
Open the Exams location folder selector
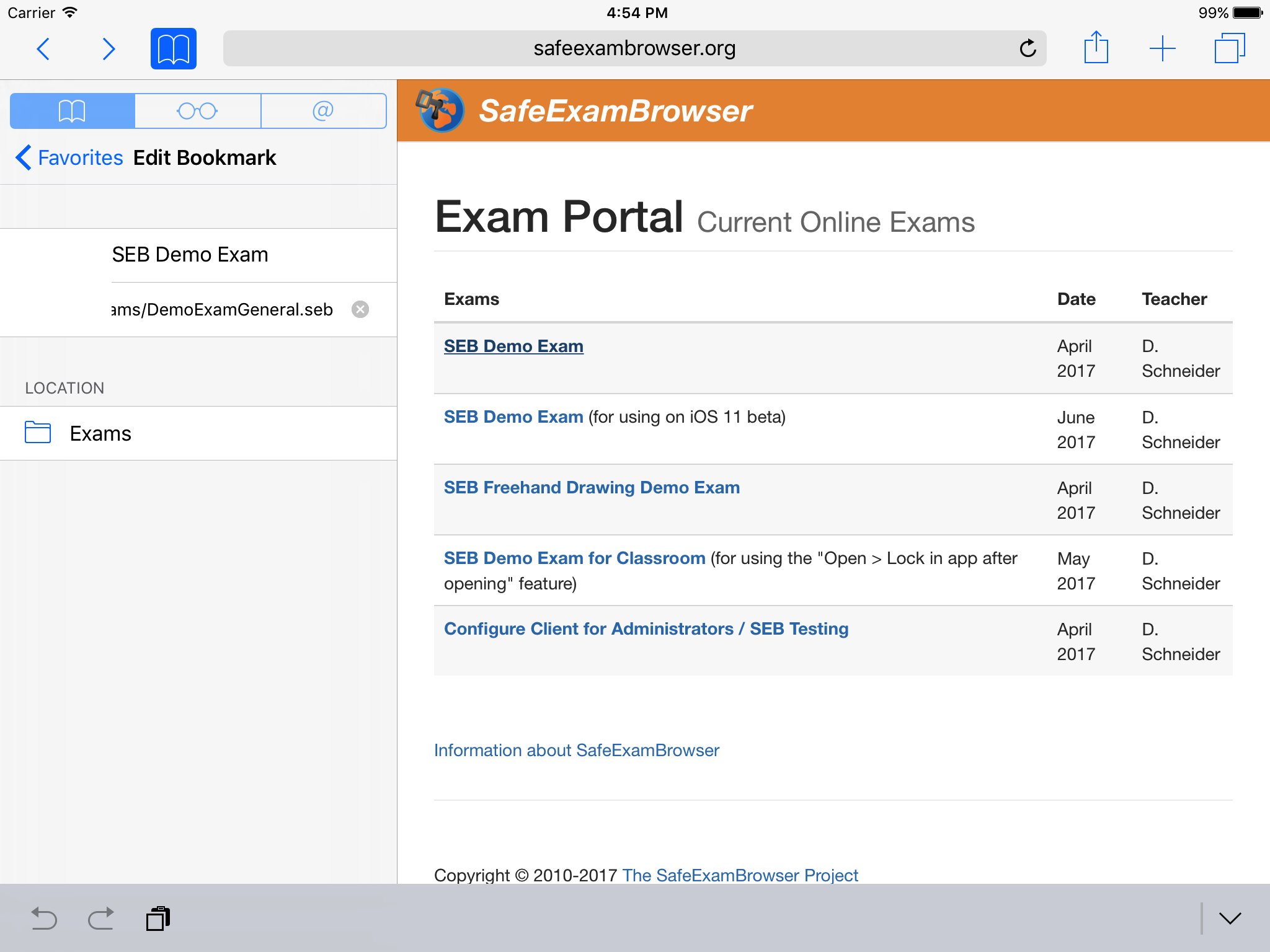tap(198, 433)
